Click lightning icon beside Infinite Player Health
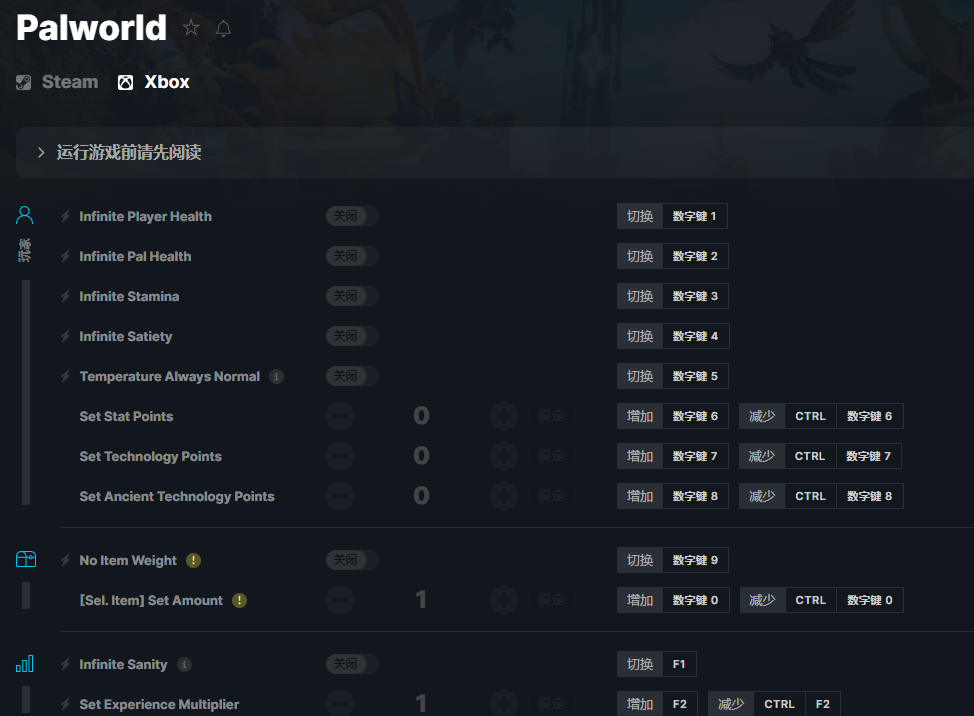This screenshot has height=716, width=974. pyautogui.click(x=66, y=216)
